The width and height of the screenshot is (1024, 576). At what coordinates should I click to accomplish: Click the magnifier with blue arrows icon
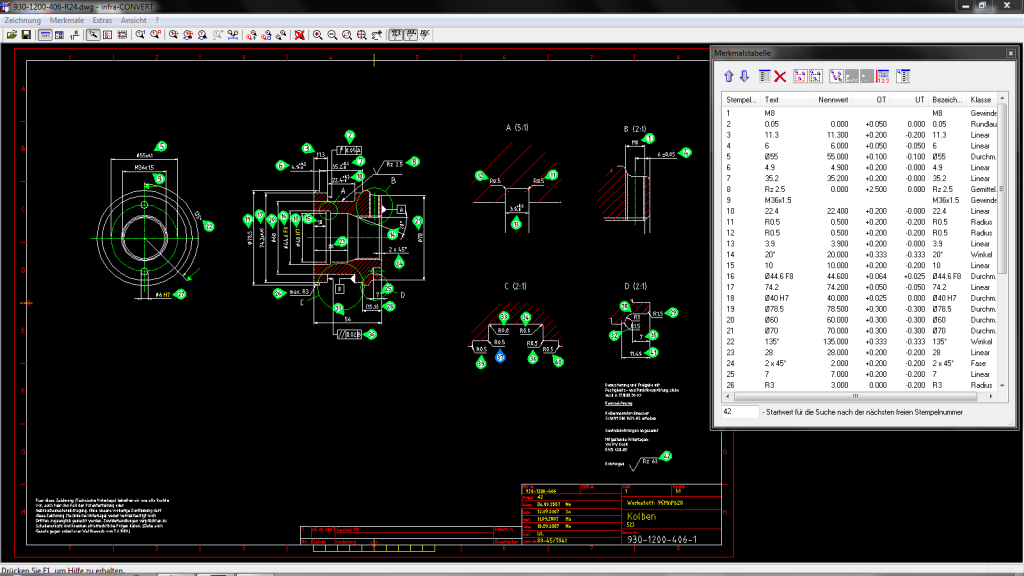[x=202, y=35]
